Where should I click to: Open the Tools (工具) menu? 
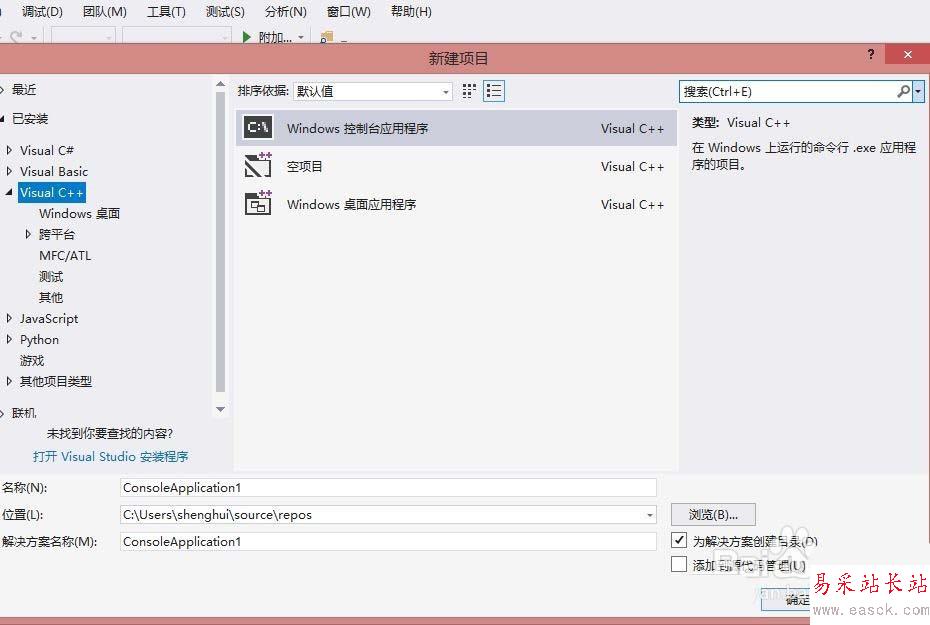(x=166, y=11)
